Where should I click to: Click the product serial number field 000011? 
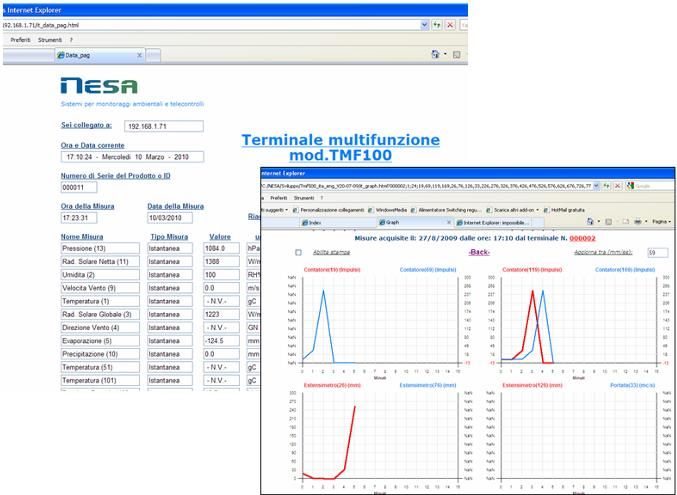[x=79, y=187]
